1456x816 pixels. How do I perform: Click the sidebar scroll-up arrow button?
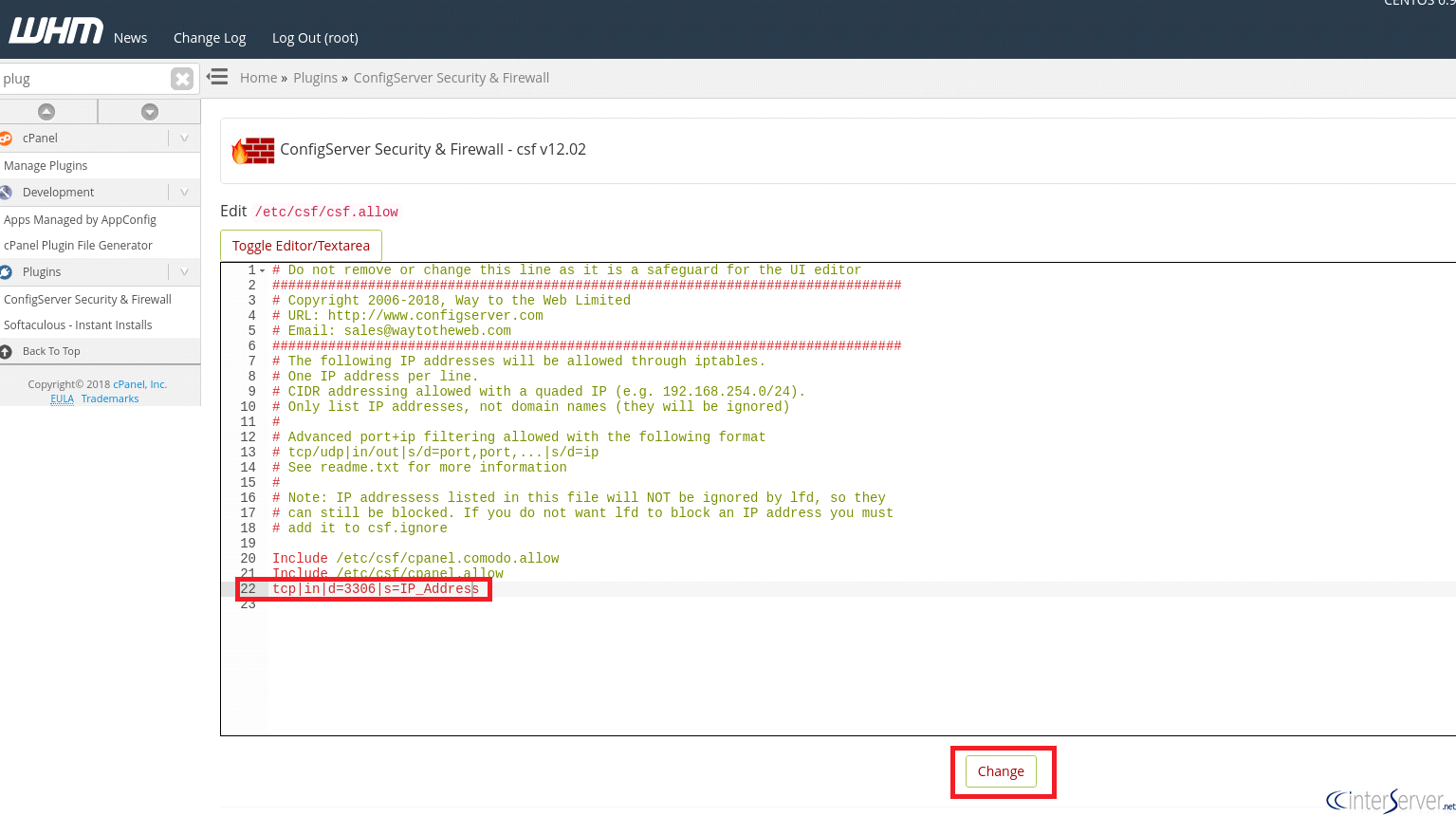(46, 112)
